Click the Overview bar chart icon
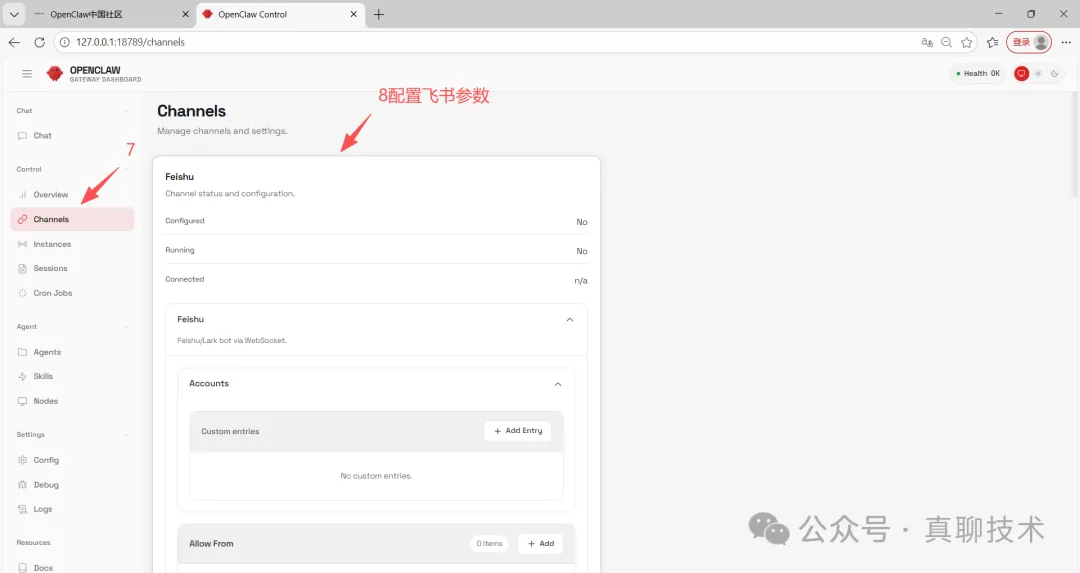The height and width of the screenshot is (573, 1080). point(22,195)
